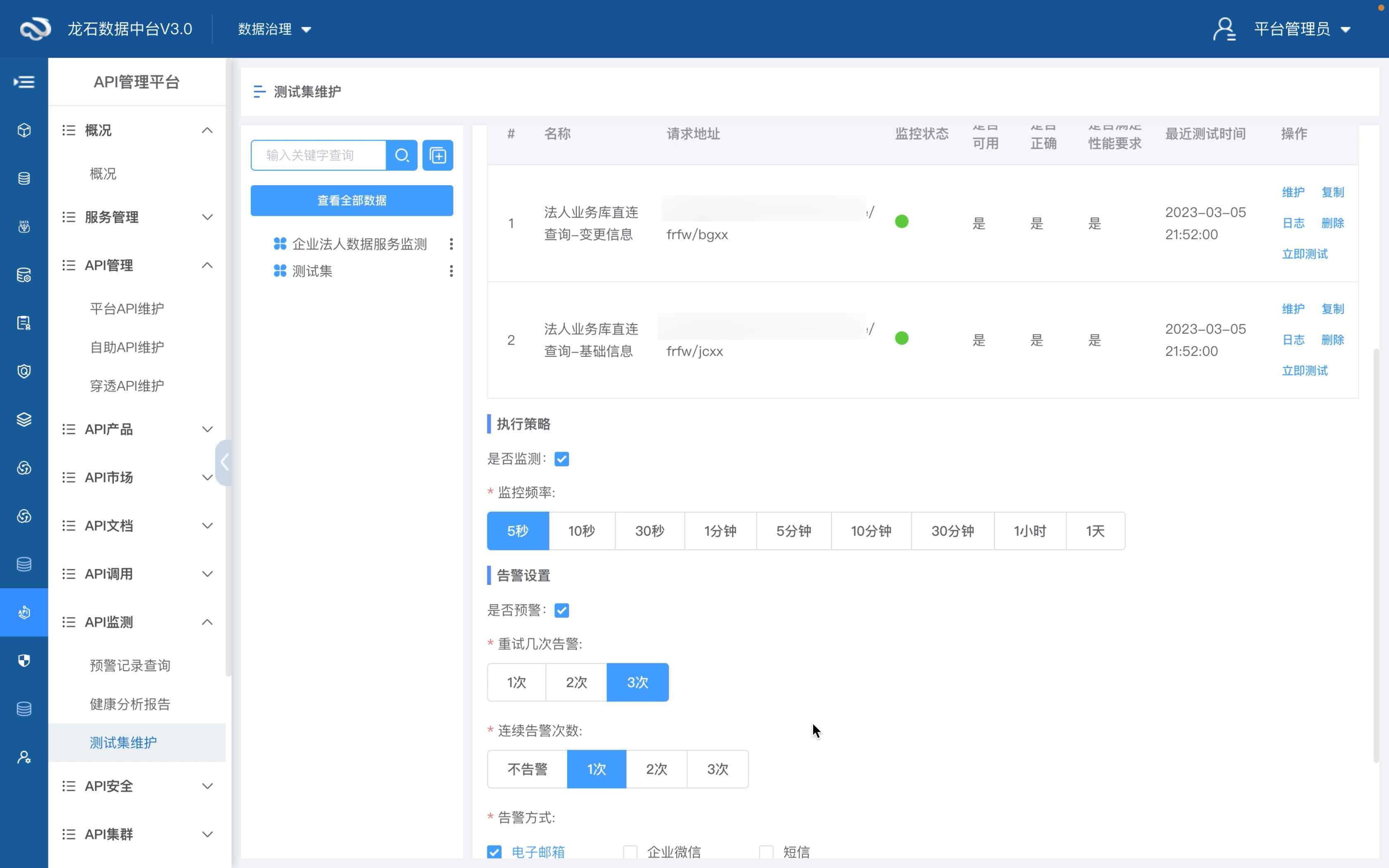Open more options beside 企业法人数据服务监测
The width and height of the screenshot is (1389, 868).
point(451,244)
